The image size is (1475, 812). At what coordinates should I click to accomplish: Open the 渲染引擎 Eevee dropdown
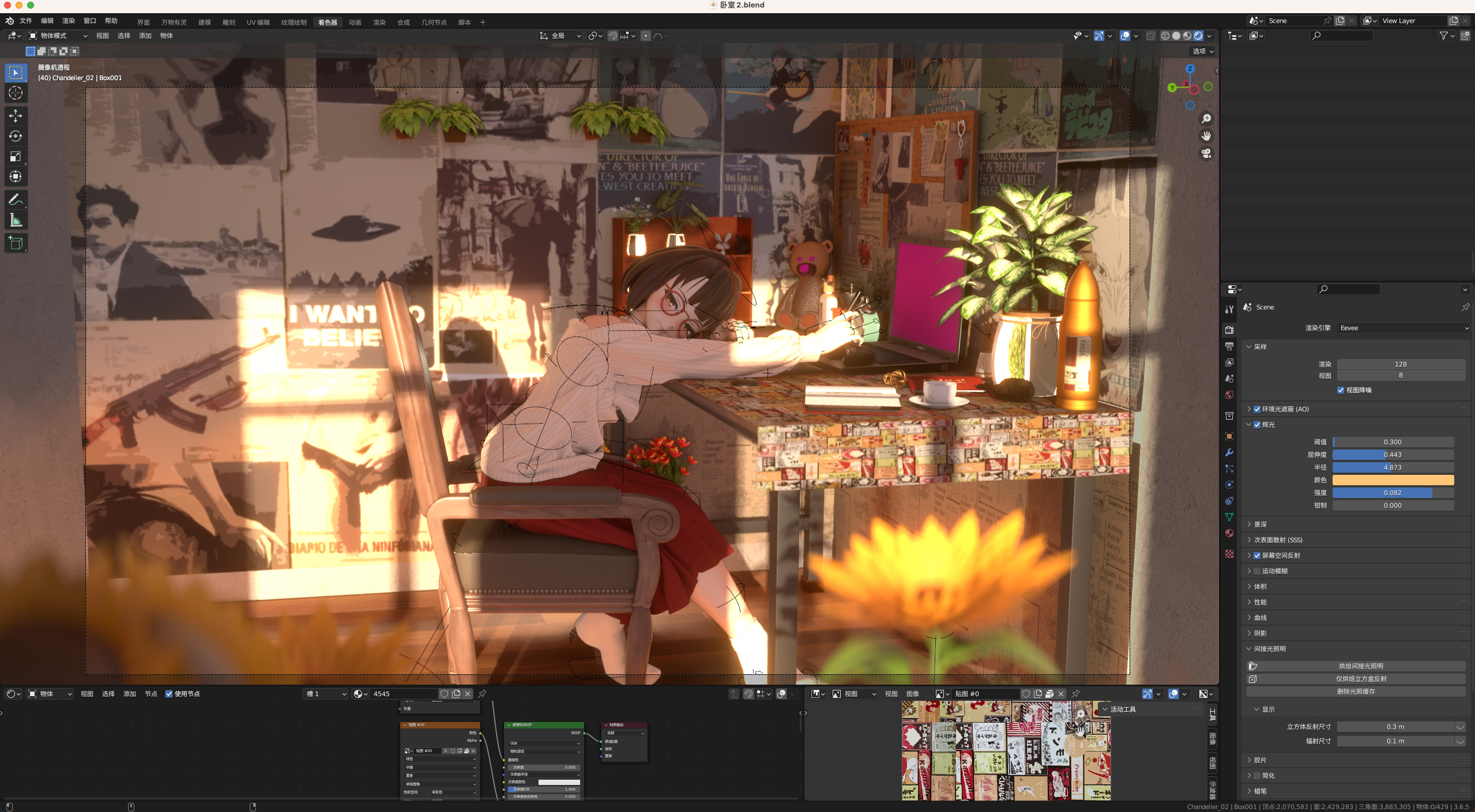point(1402,328)
